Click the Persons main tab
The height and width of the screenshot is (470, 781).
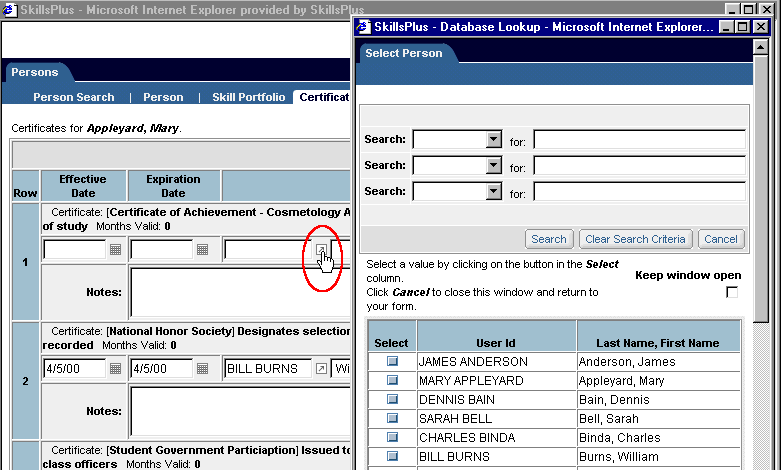35,72
